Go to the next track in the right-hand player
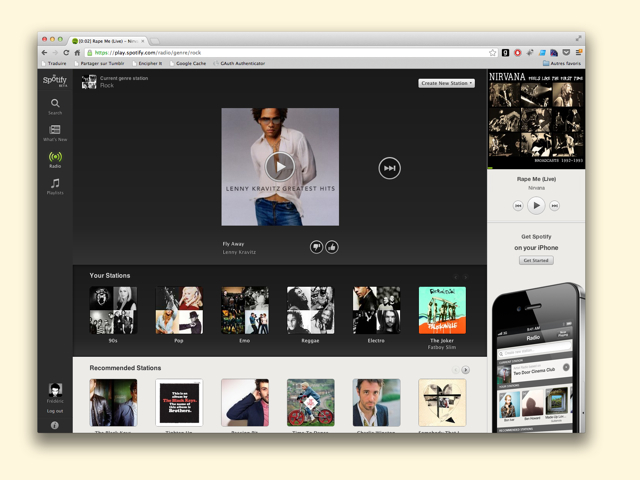 tap(554, 206)
